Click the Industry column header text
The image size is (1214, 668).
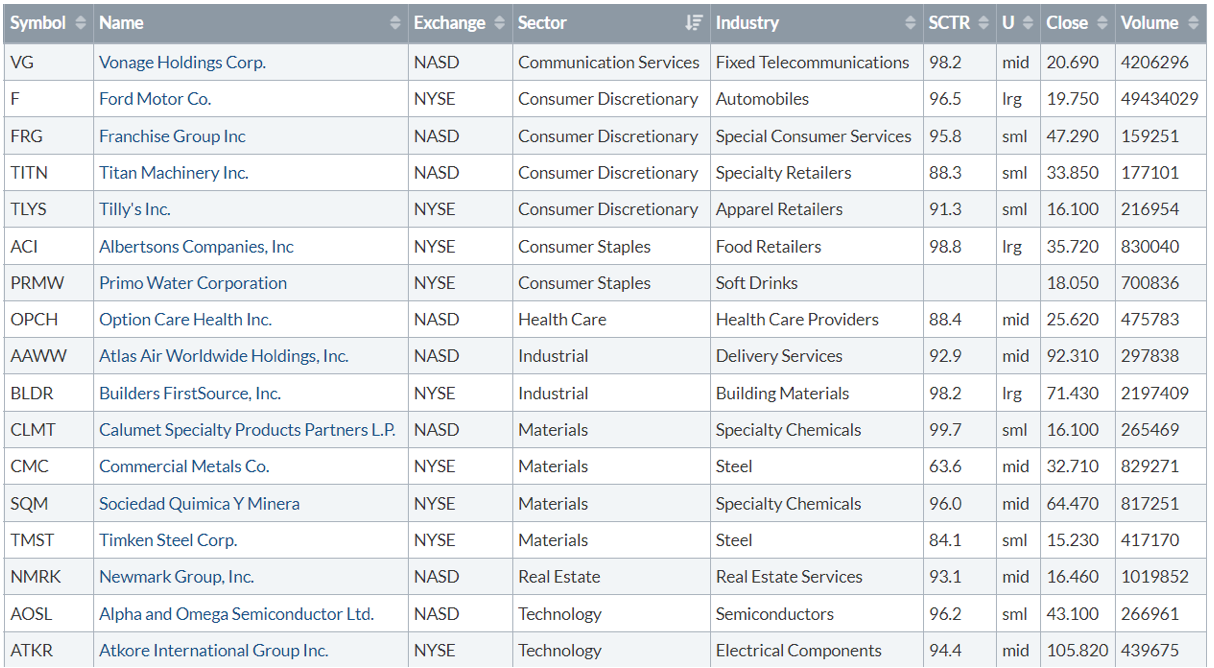click(747, 22)
